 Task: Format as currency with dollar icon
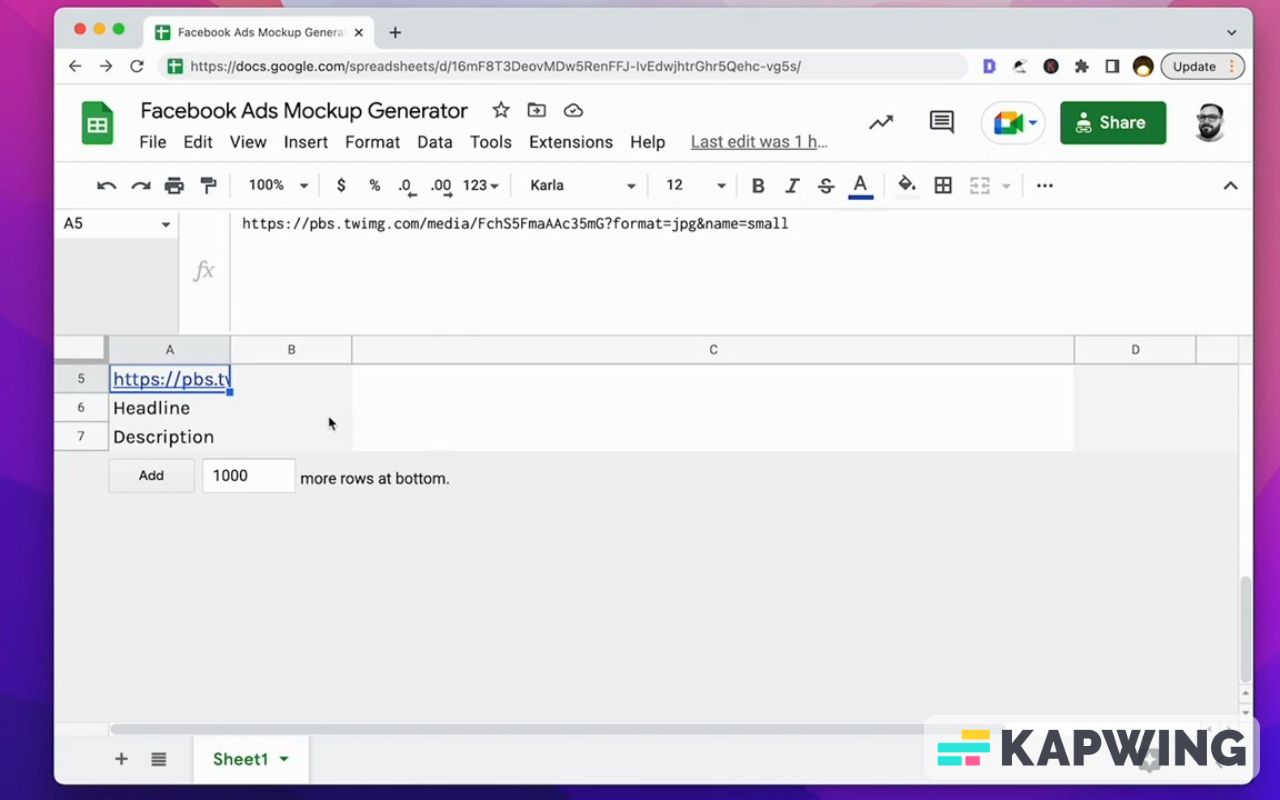341,185
